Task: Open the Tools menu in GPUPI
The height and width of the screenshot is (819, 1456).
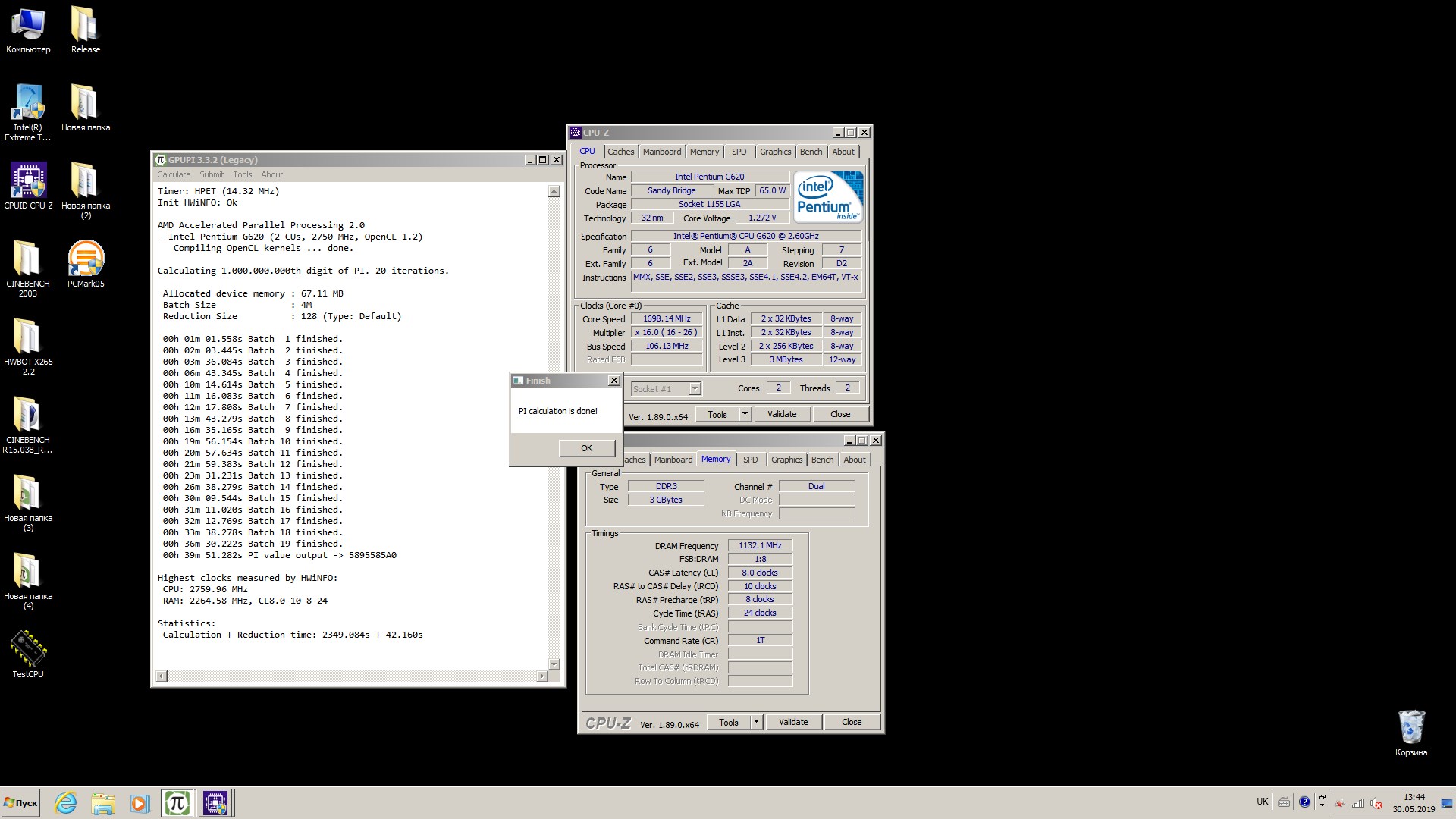Action: point(242,174)
